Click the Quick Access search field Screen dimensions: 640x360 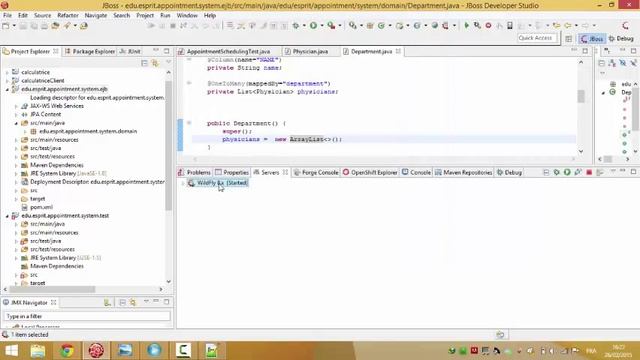537,38
